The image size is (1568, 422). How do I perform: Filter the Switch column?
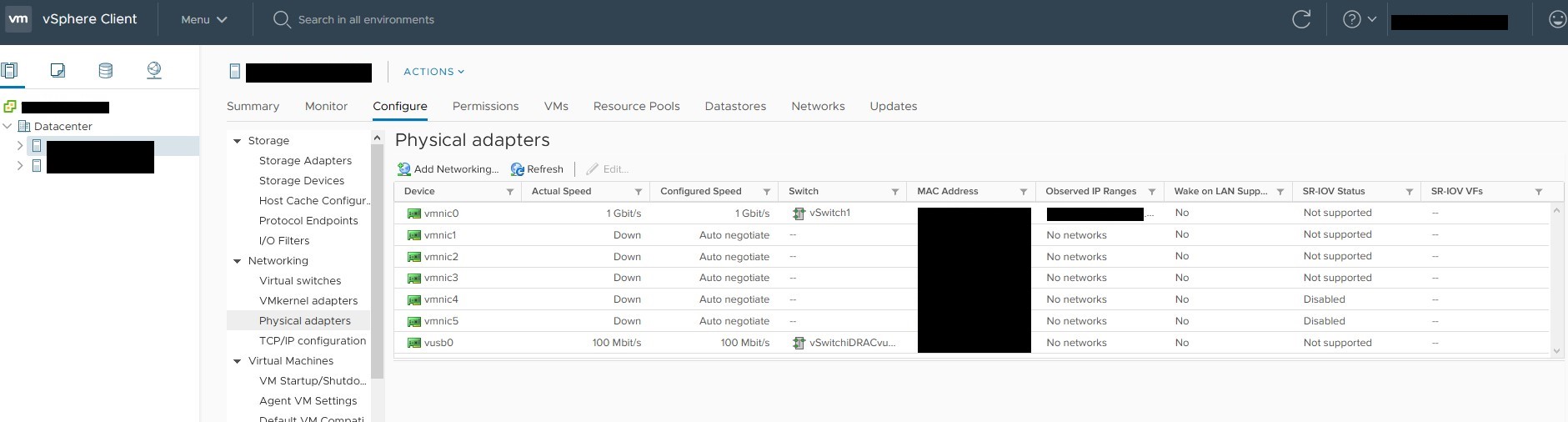[x=895, y=192]
